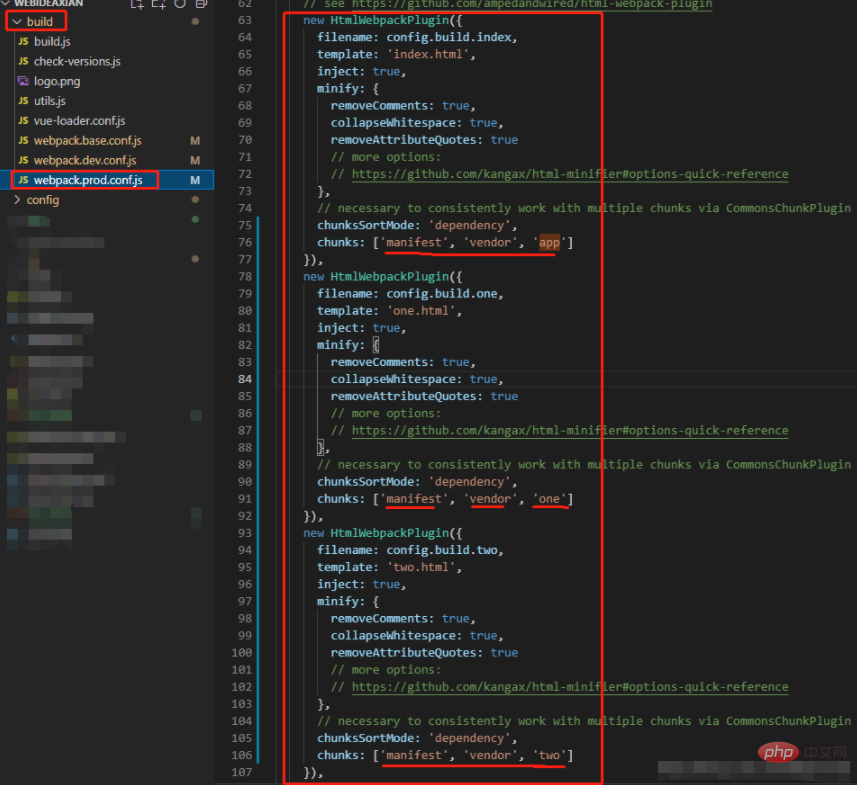Collapse the WEBIDEAXIAN root section chevron
The height and width of the screenshot is (785, 857).
coord(6,3)
